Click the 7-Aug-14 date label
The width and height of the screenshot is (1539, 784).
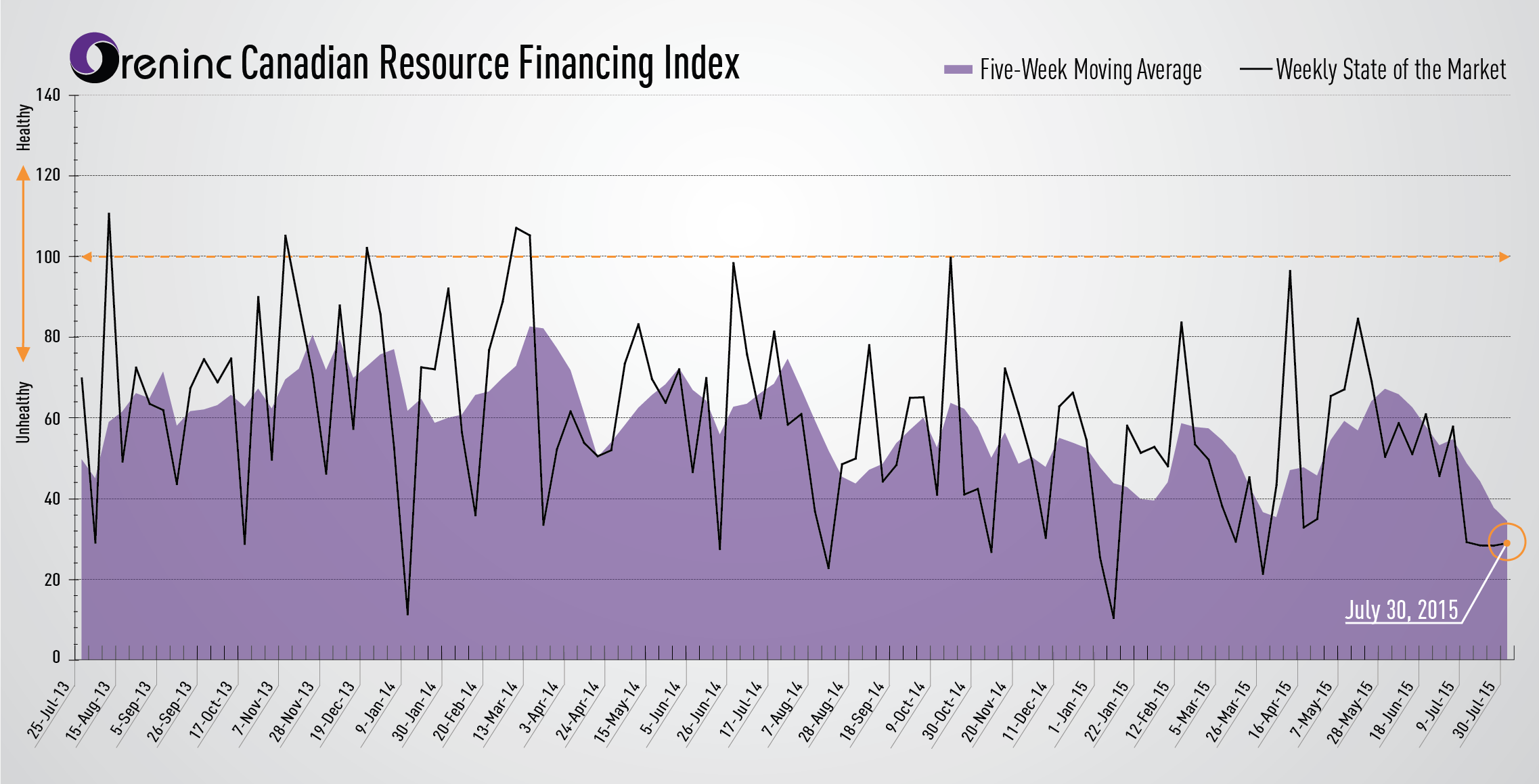pos(783,708)
